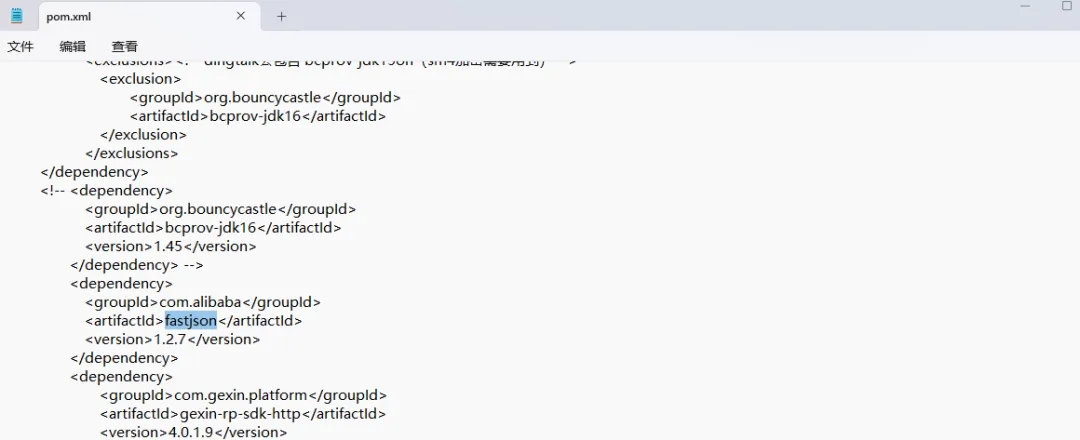Click the artifactId bcprov-jdk16 inside exclusion
The width and height of the screenshot is (1080, 440).
click(x=258, y=116)
